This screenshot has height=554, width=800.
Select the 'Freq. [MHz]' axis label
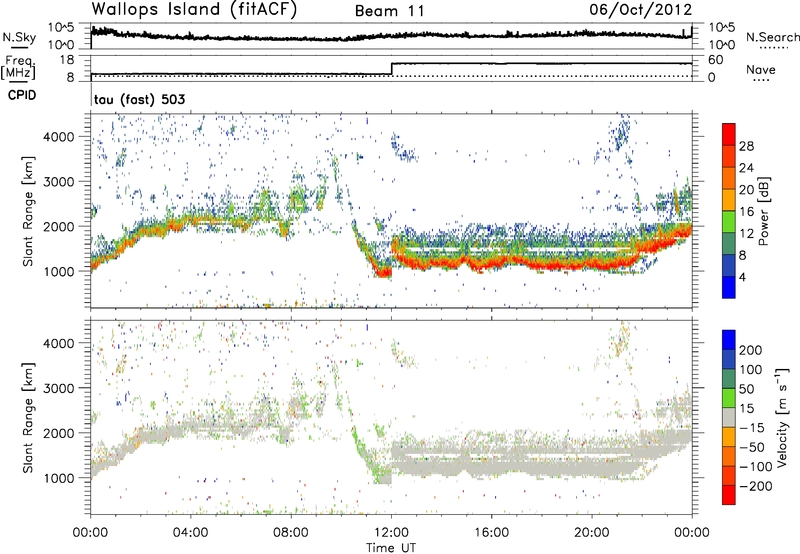click(x=18, y=68)
